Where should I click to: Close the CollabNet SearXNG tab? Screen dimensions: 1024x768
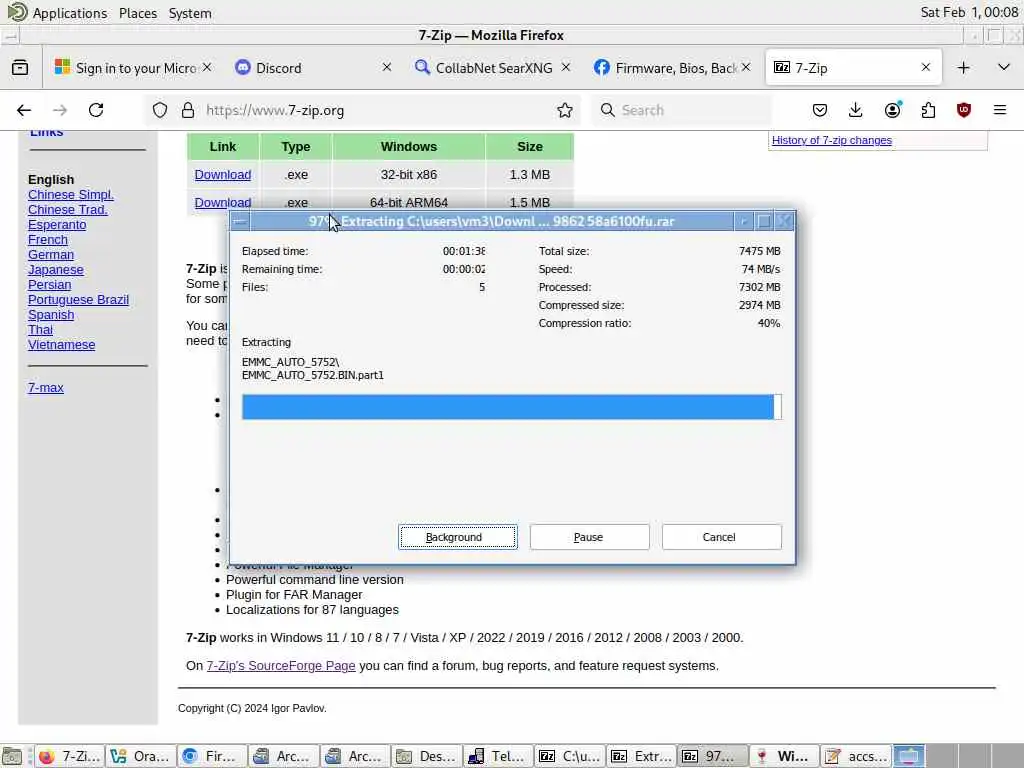click(566, 67)
